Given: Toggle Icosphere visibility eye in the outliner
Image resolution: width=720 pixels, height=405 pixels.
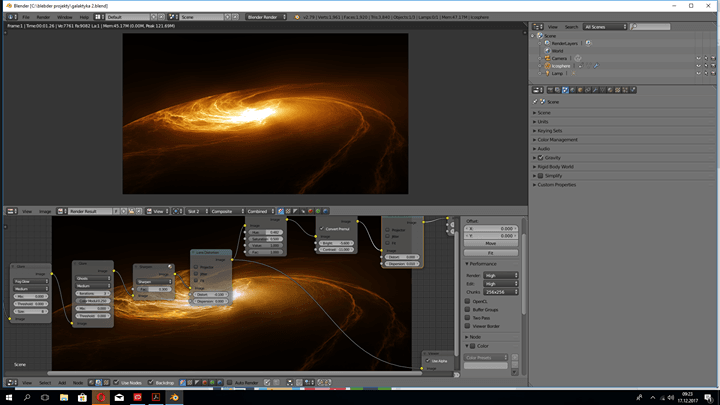Looking at the screenshot, I should [x=698, y=66].
